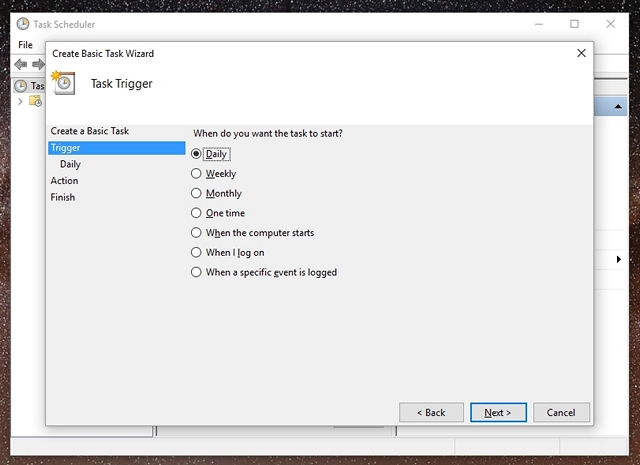The width and height of the screenshot is (640, 465).
Task: Click the Back button
Action: point(430,412)
